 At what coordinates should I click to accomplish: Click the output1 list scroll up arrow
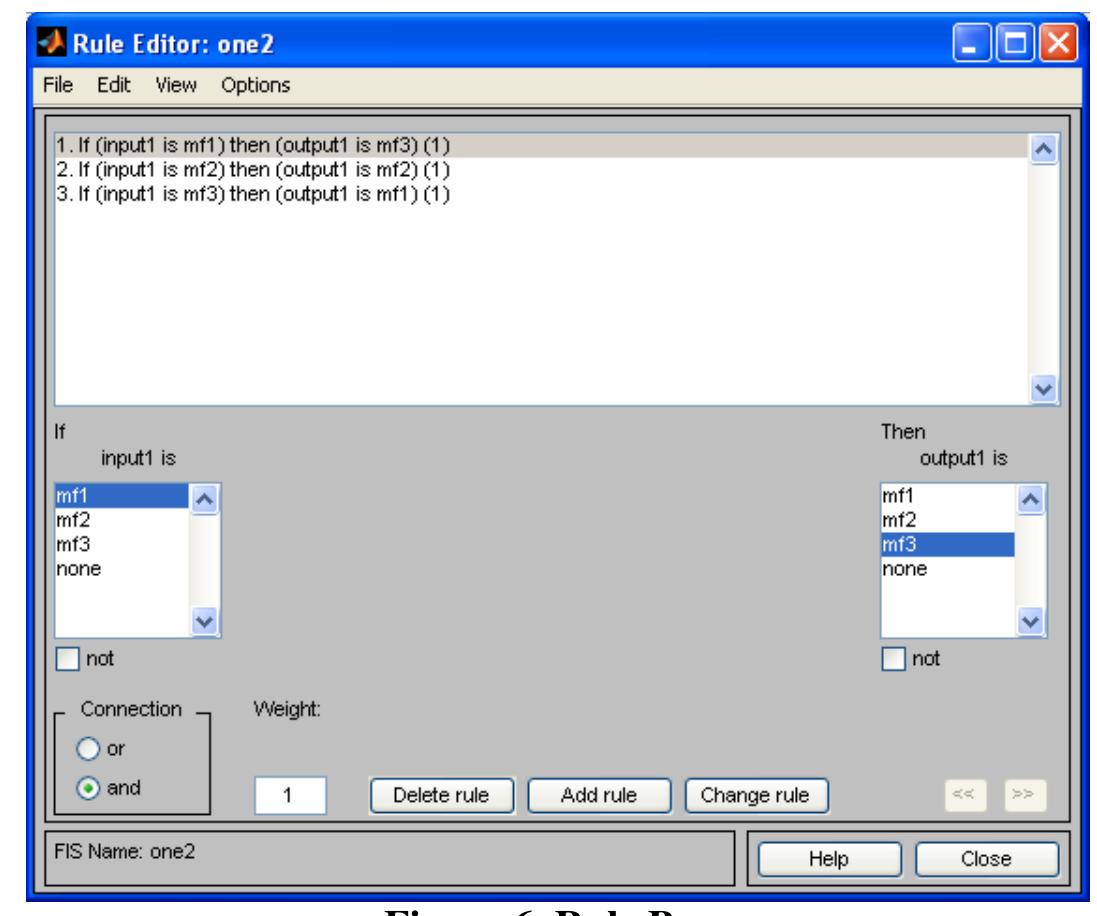(1031, 498)
